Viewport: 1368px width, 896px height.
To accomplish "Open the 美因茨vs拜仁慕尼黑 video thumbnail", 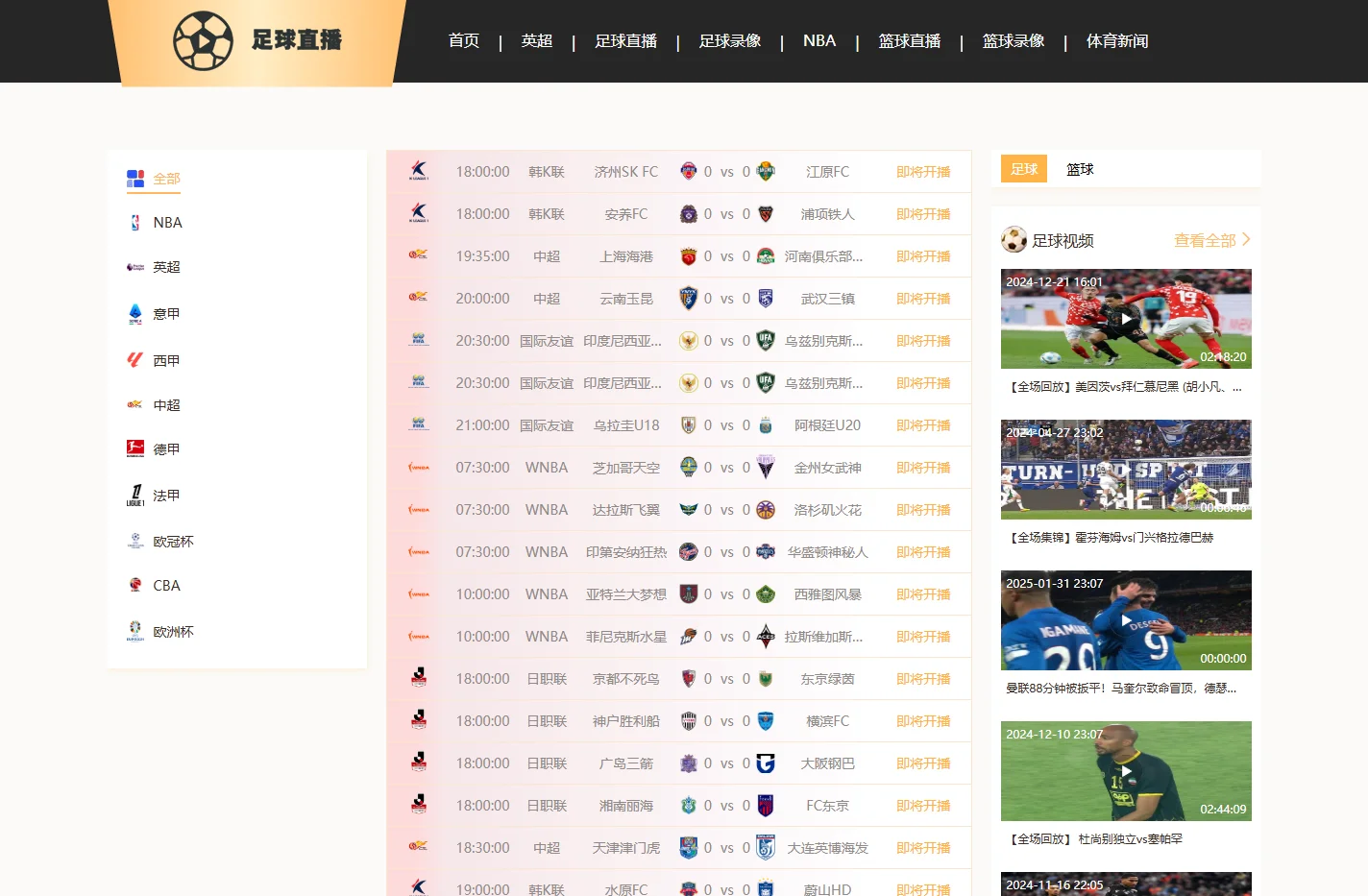I will point(1126,319).
